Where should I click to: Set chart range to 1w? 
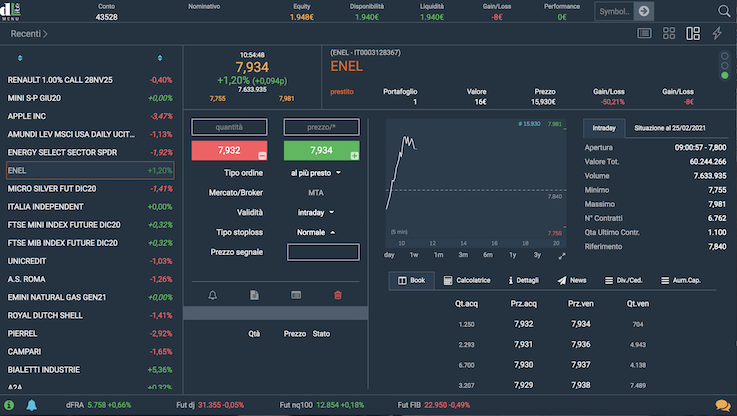(x=414, y=255)
